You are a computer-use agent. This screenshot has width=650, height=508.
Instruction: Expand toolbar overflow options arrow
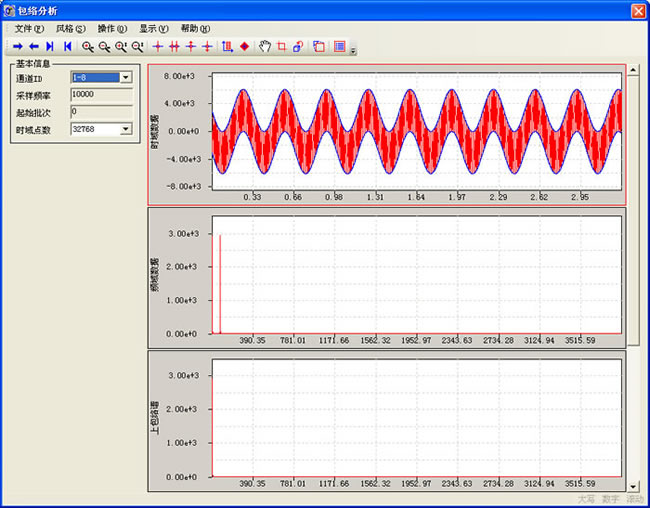[x=353, y=49]
